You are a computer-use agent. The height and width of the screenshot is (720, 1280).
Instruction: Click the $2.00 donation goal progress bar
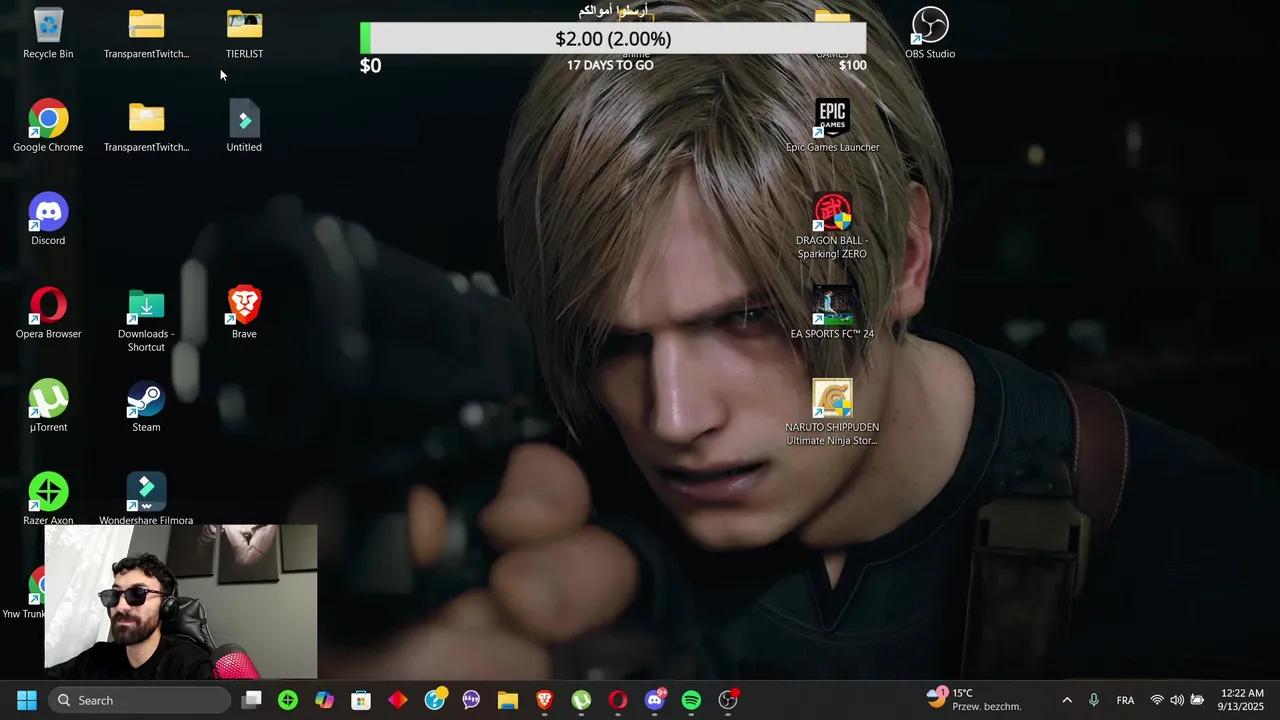pyautogui.click(x=613, y=39)
